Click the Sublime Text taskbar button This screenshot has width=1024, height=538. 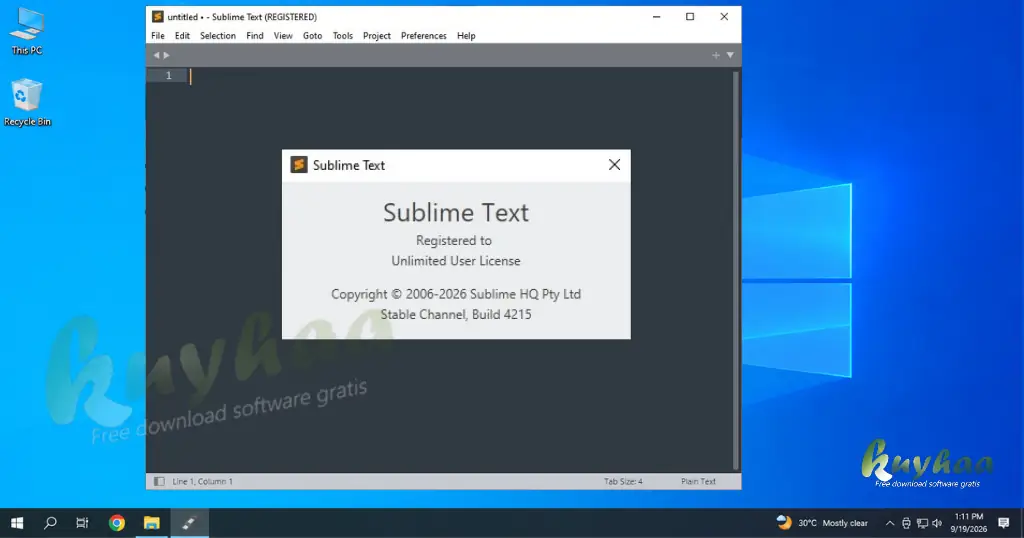point(189,523)
